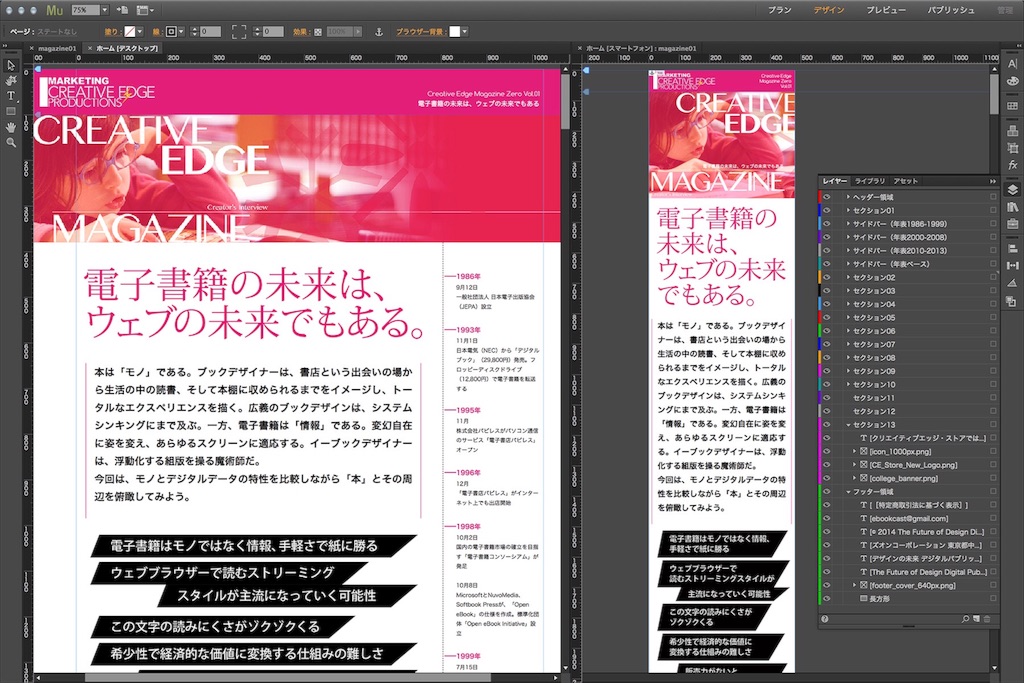Open the view options icon menu
The width and height of the screenshot is (1024, 683).
point(145,10)
